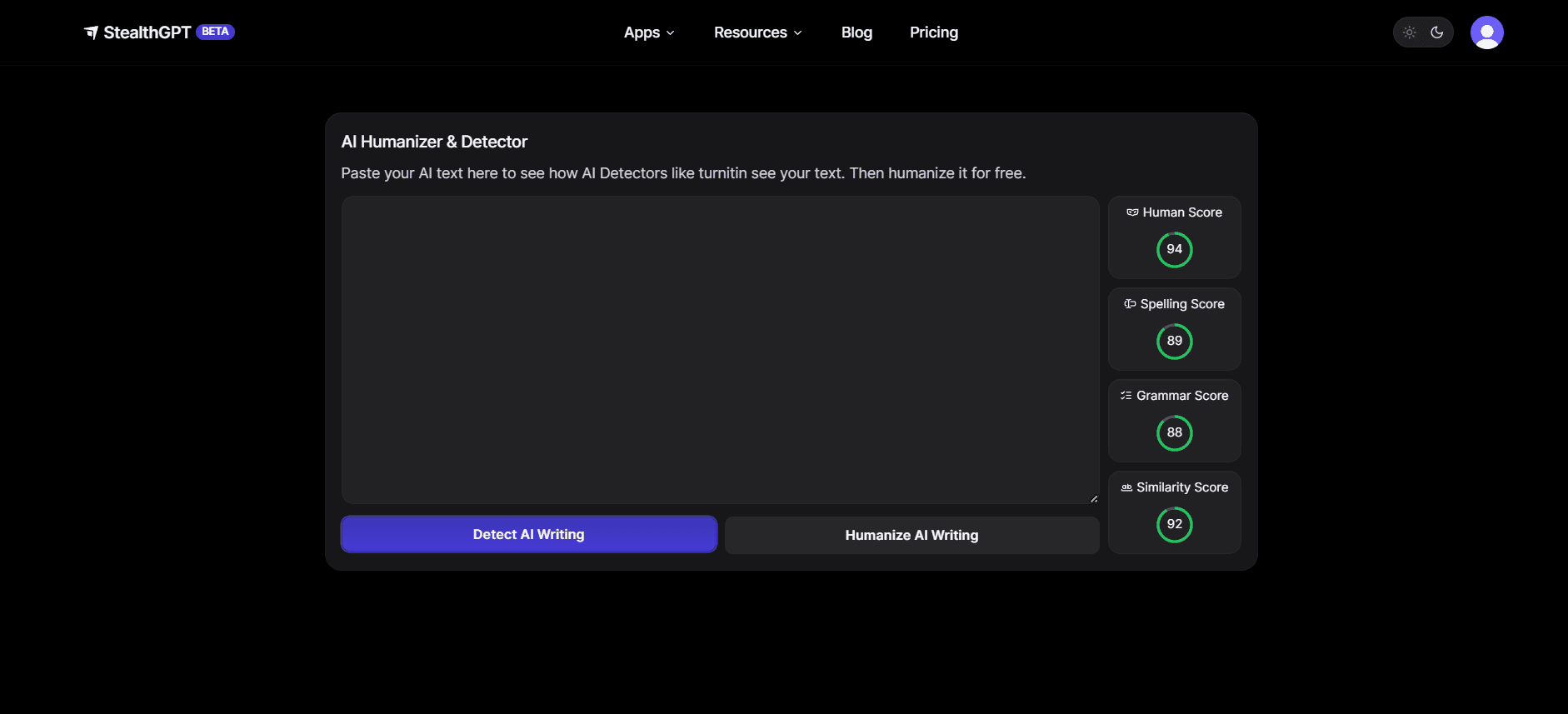Click the Similarity Score icon
This screenshot has height=714, width=1568.
pos(1126,487)
